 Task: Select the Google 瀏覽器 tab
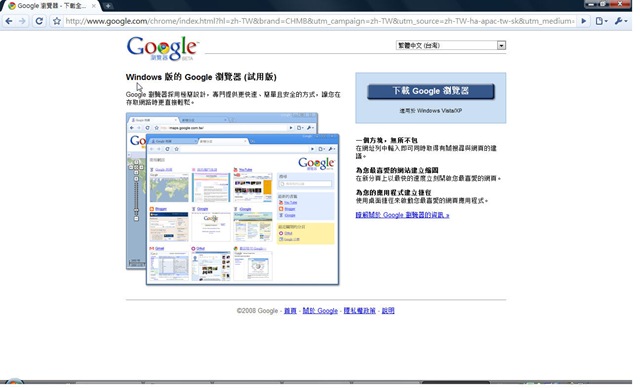50,6
